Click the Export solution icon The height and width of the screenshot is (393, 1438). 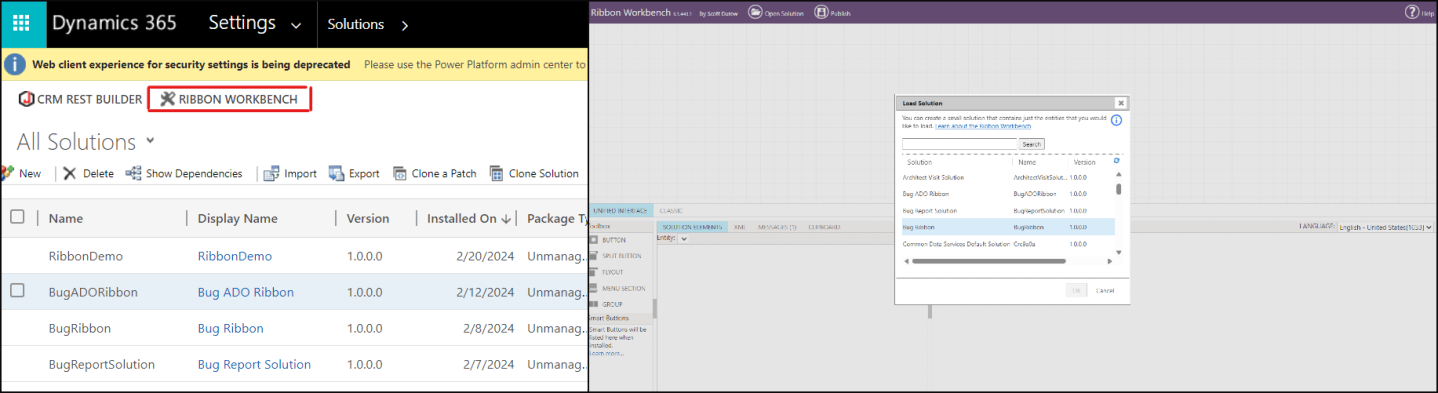336,173
